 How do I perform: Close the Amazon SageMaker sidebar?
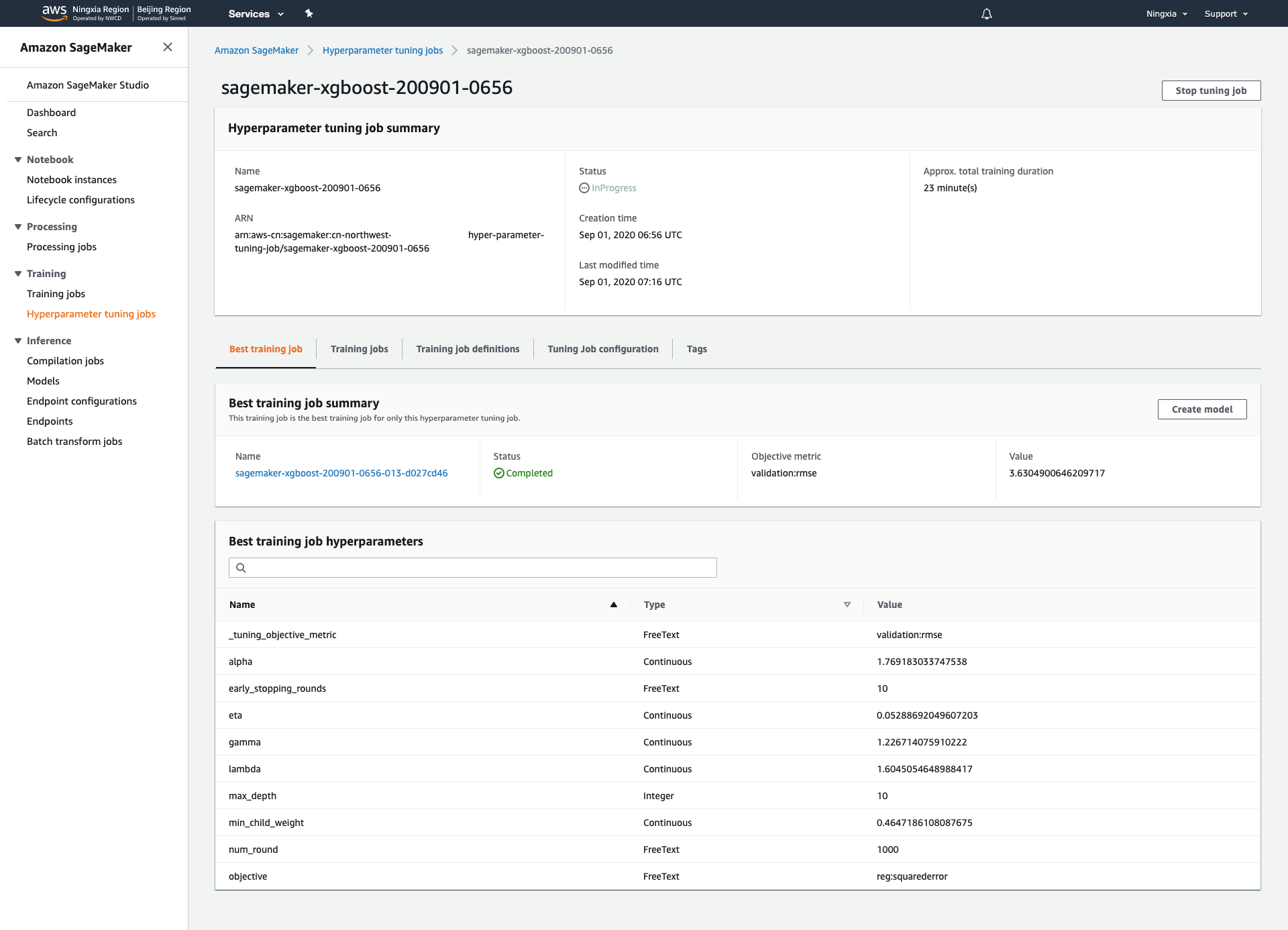[x=168, y=47]
